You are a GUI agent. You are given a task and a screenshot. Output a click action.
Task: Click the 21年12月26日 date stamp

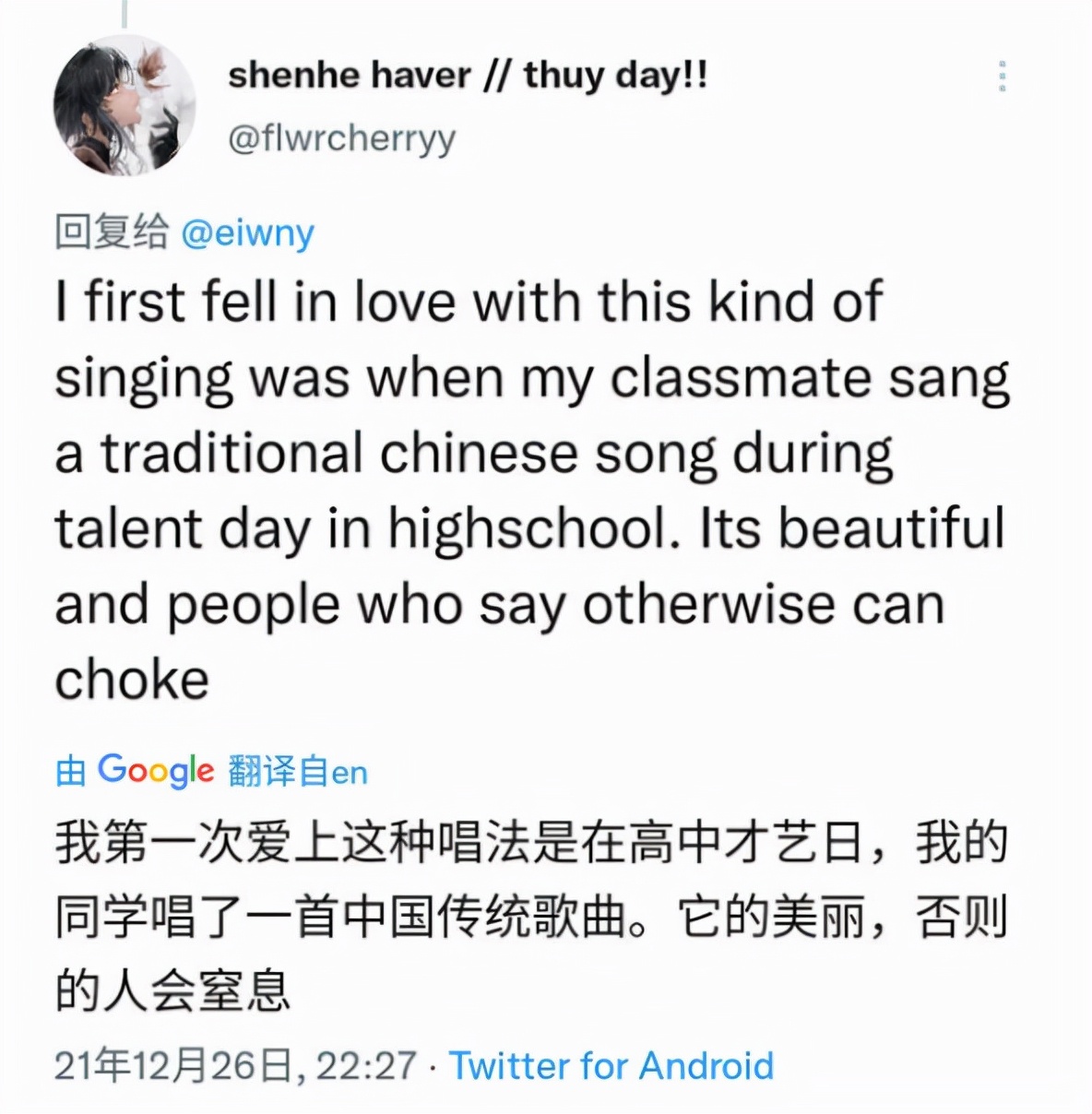click(173, 1066)
